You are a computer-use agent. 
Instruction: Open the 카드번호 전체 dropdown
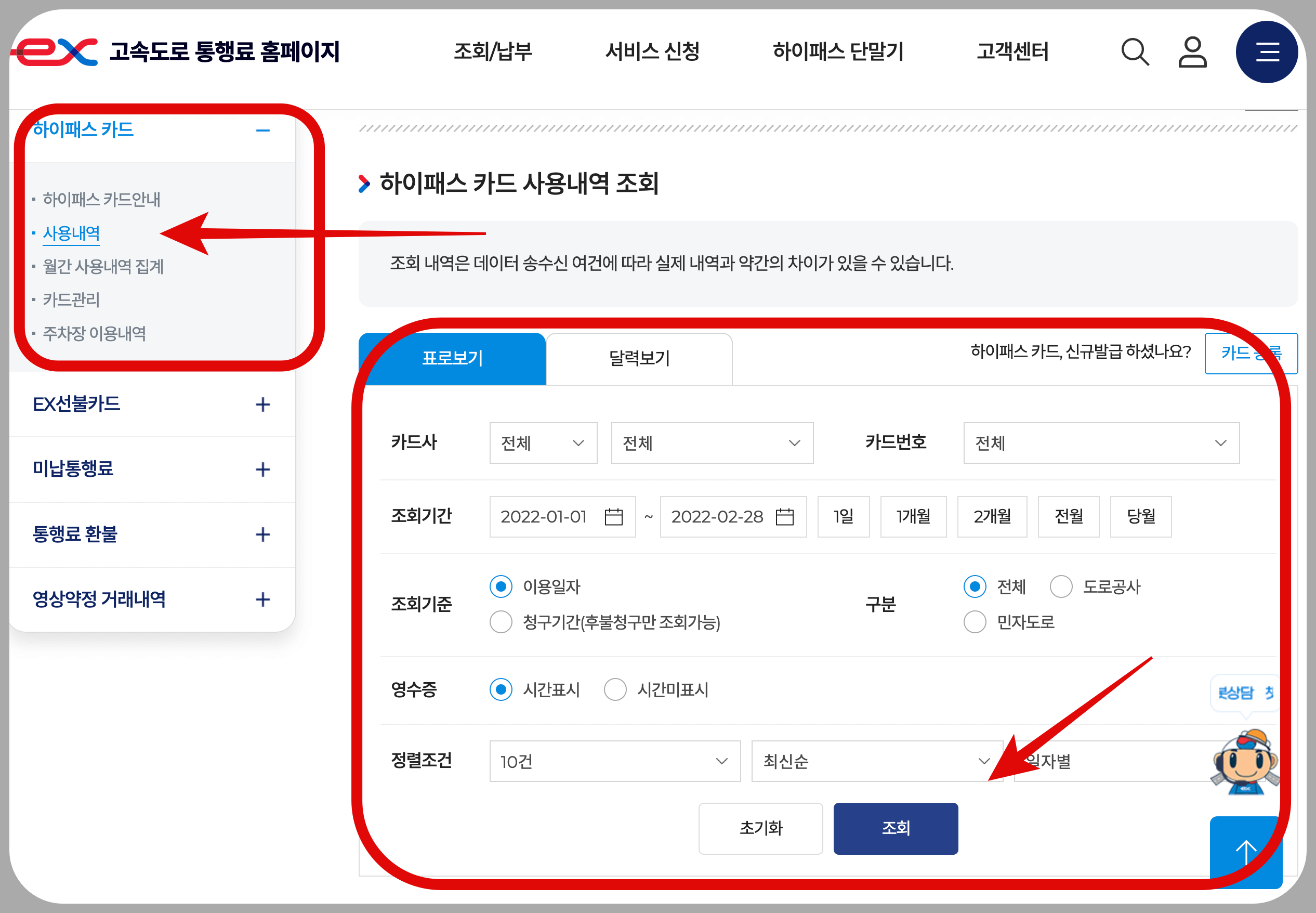[x=1102, y=443]
